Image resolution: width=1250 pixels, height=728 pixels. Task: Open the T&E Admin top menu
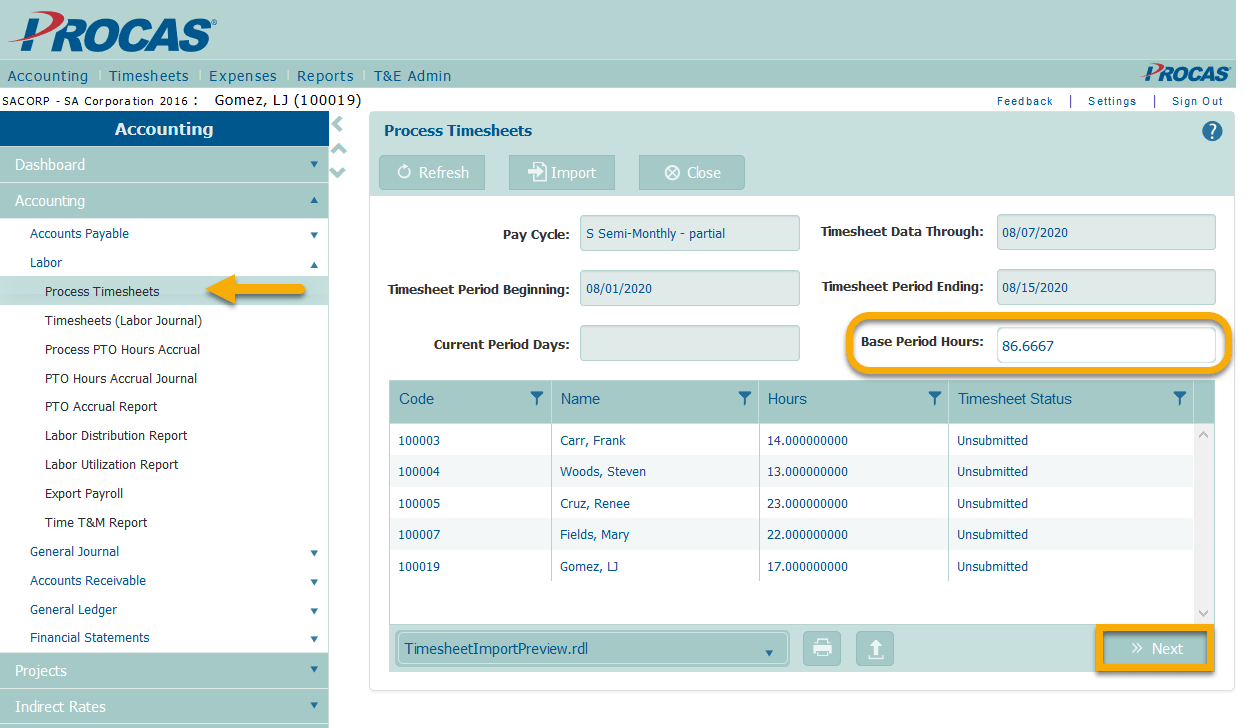(412, 76)
